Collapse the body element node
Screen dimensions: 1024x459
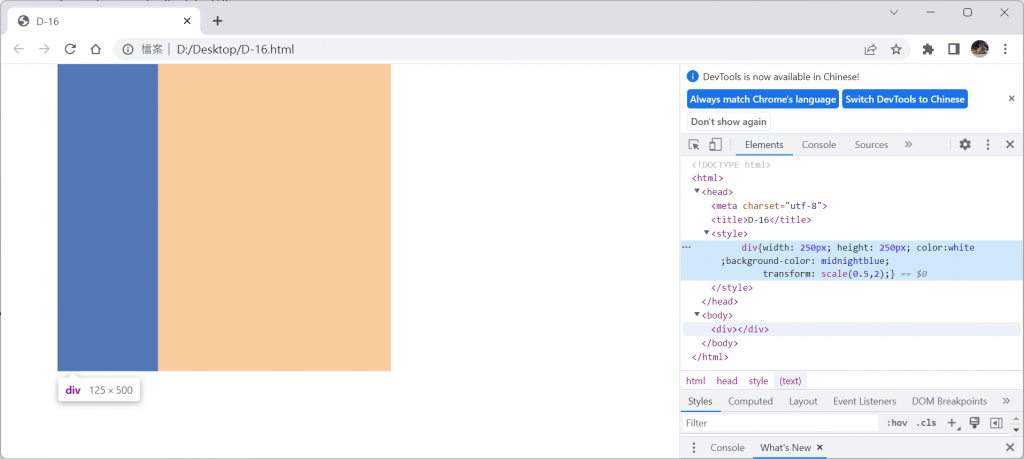[697, 314]
